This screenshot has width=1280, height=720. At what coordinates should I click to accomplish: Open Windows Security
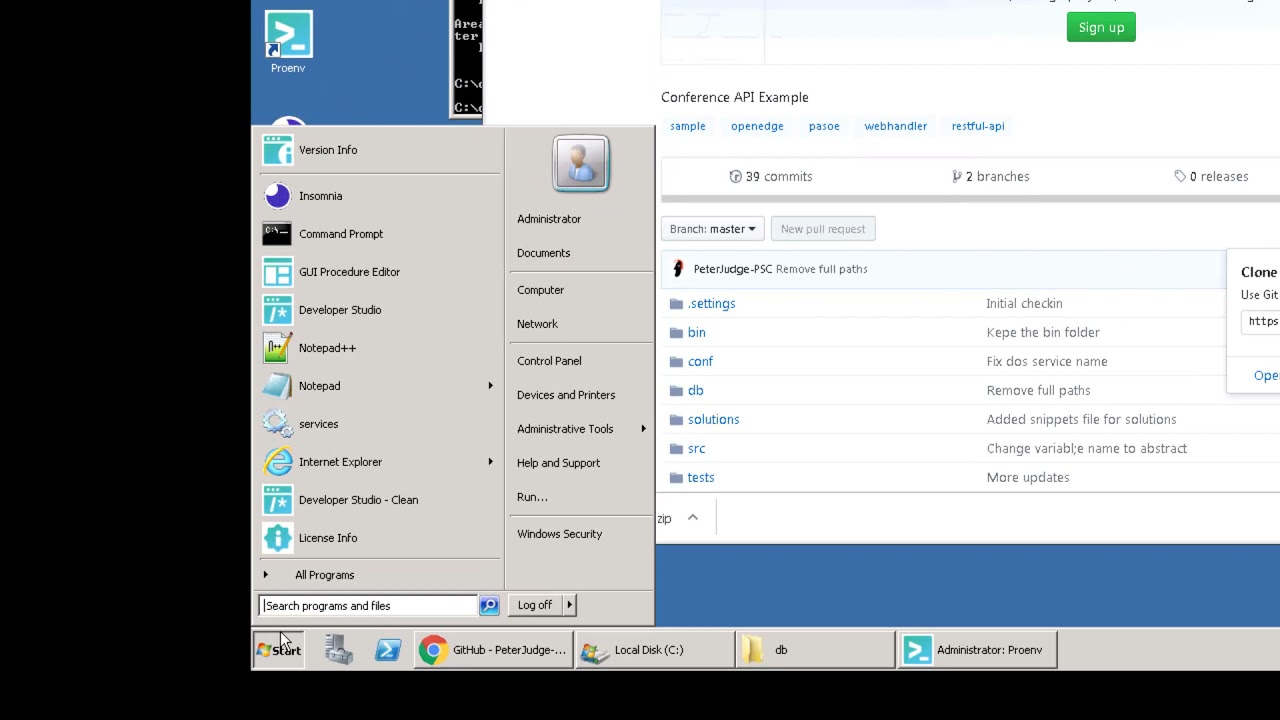[560, 534]
